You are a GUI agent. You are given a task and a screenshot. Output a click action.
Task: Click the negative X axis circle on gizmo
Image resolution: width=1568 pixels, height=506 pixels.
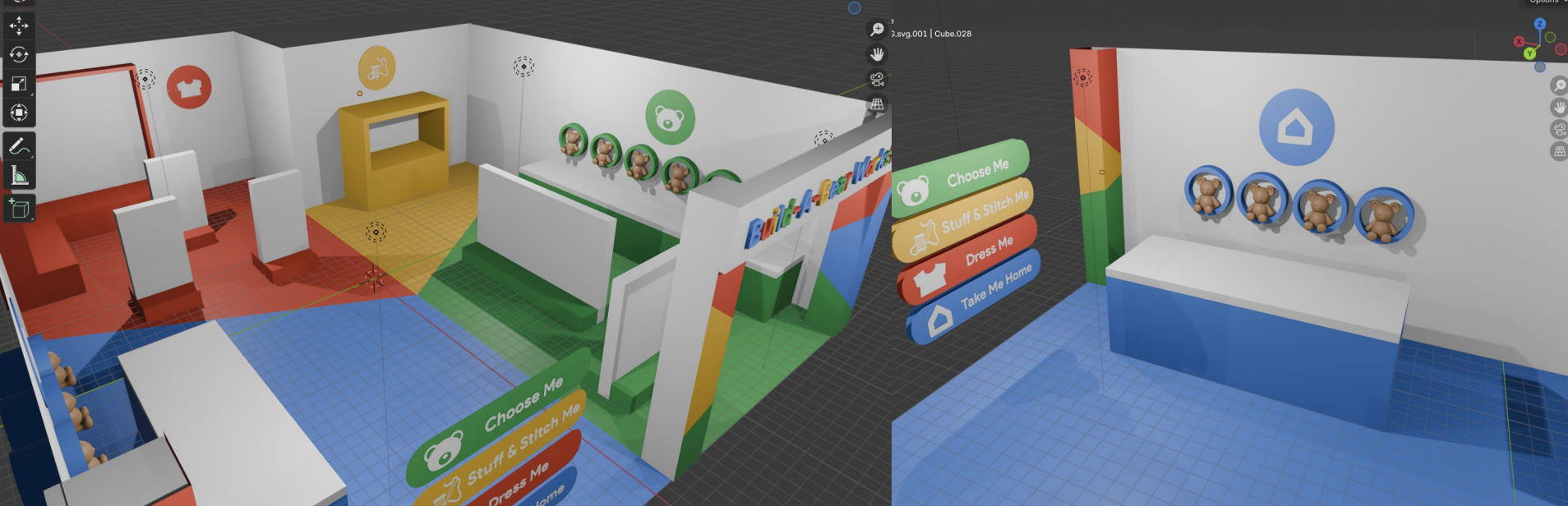[1561, 49]
